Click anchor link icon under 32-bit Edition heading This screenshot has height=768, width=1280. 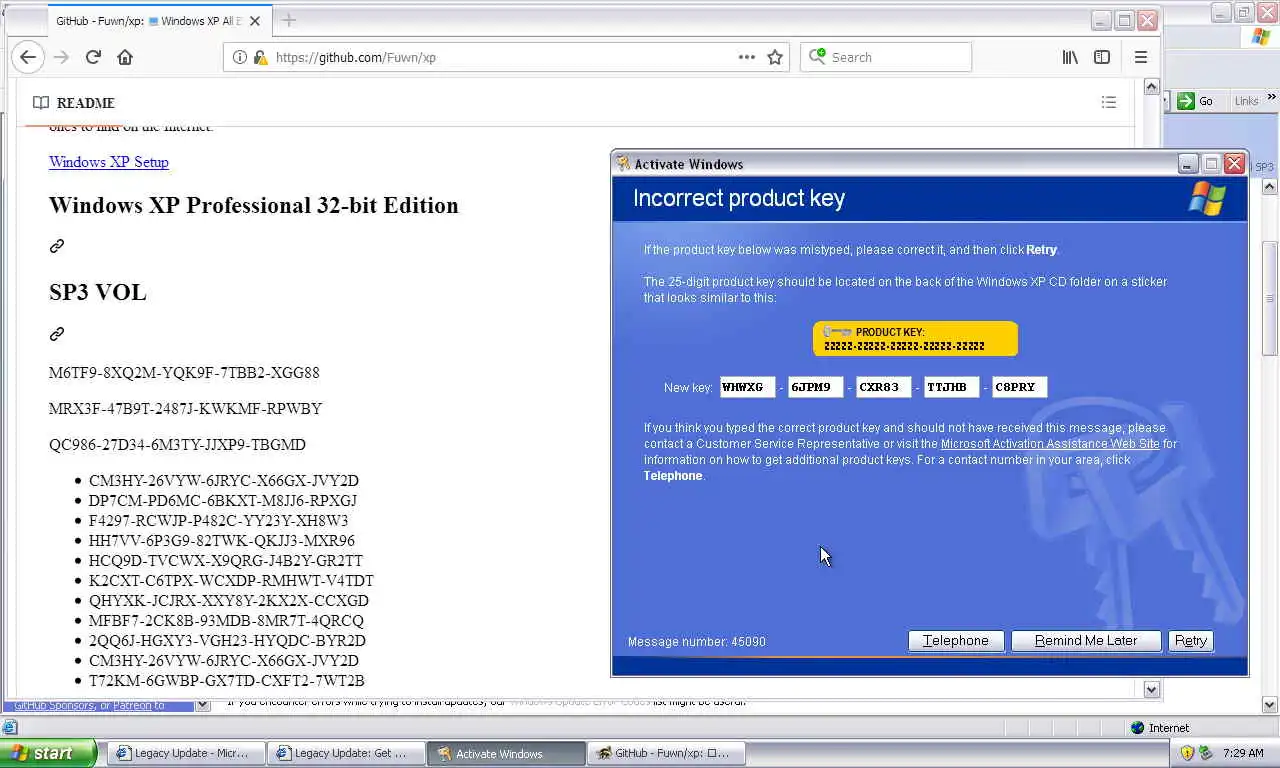click(x=57, y=246)
